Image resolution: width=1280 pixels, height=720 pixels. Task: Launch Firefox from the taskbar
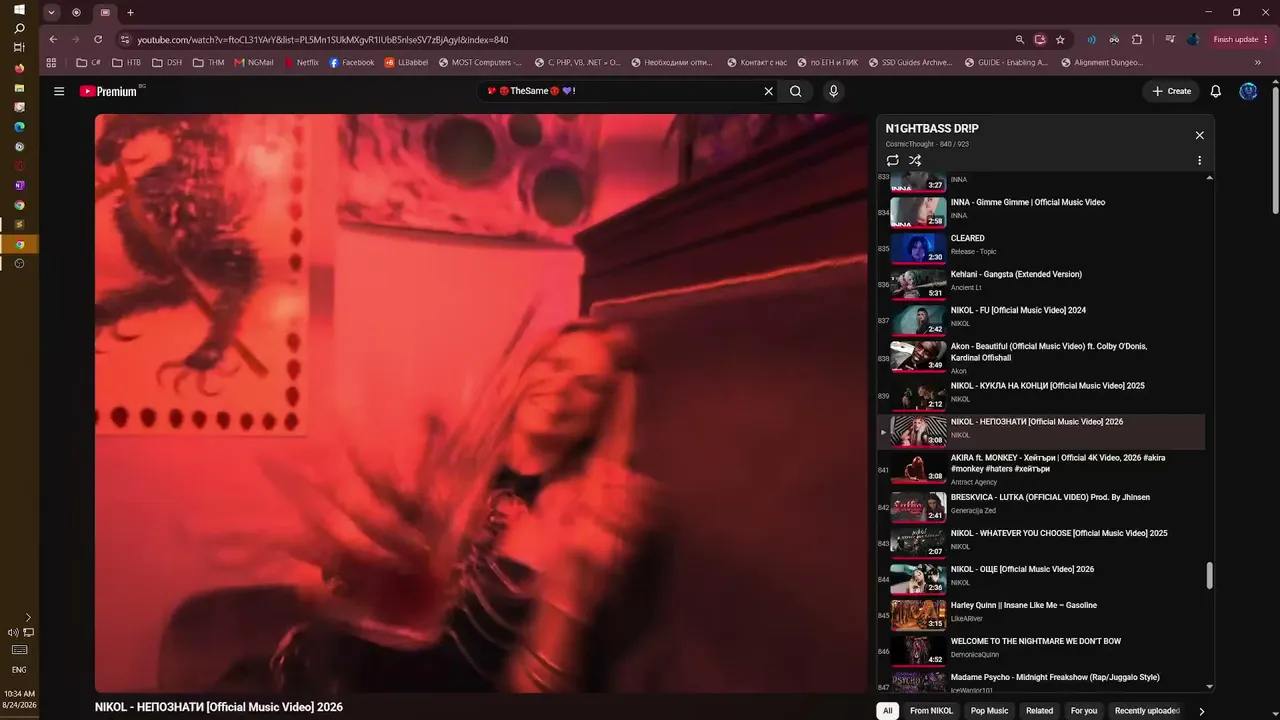click(x=19, y=68)
